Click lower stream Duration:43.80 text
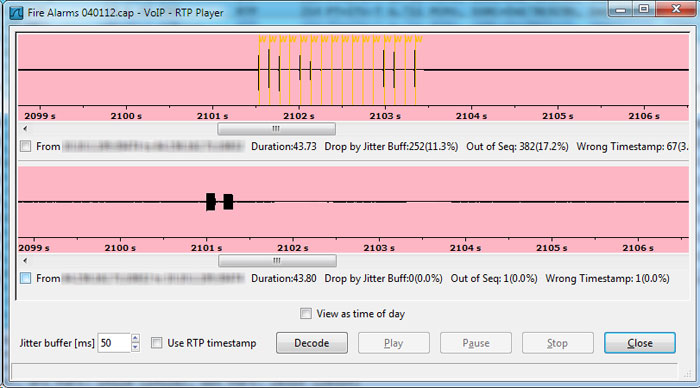 point(284,279)
